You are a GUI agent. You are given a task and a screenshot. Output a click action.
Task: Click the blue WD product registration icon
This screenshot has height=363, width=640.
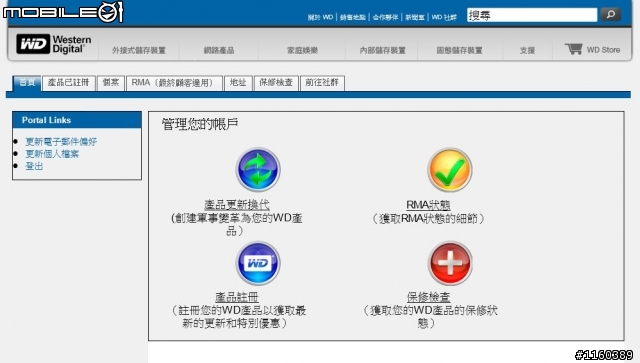click(258, 263)
